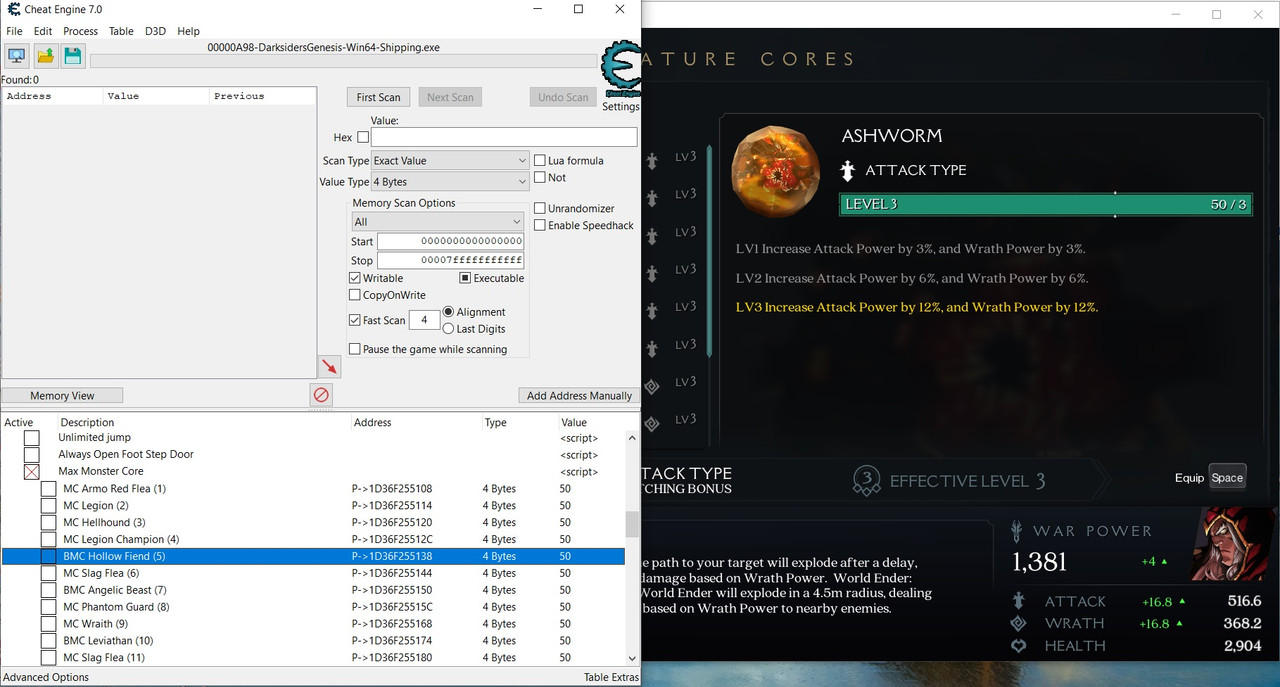Click Add Address Manually button
Image resolution: width=1280 pixels, height=687 pixels.
[579, 395]
